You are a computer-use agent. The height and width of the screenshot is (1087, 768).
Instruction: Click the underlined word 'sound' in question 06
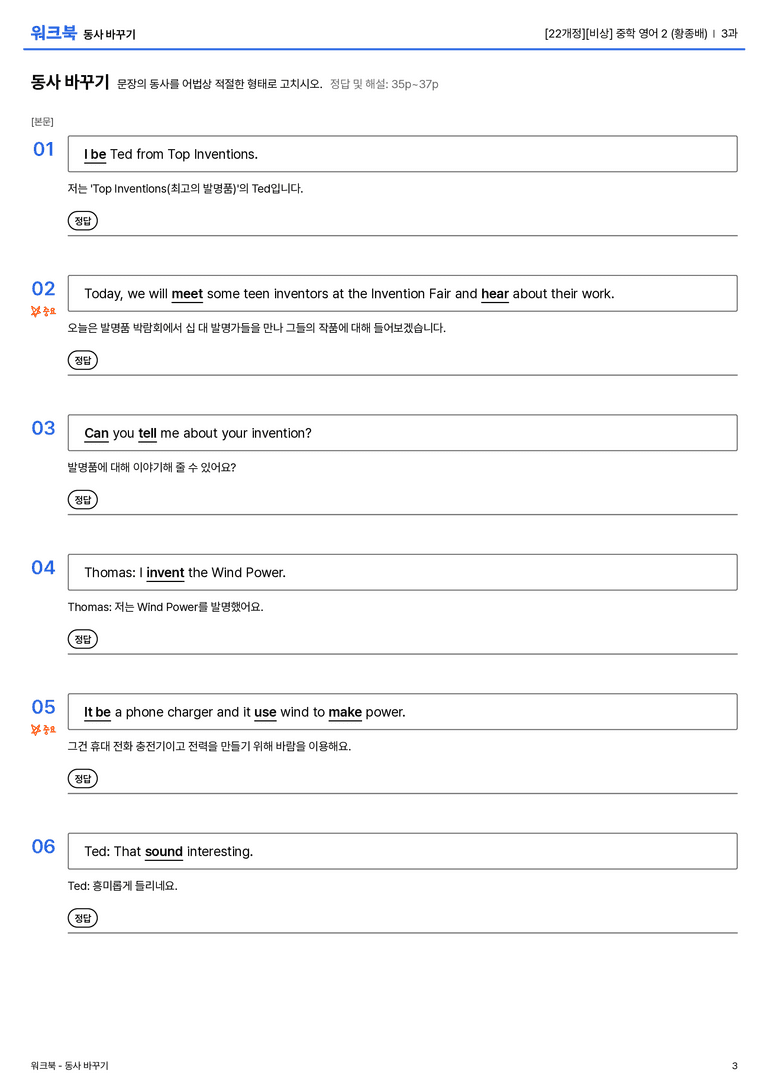(164, 851)
